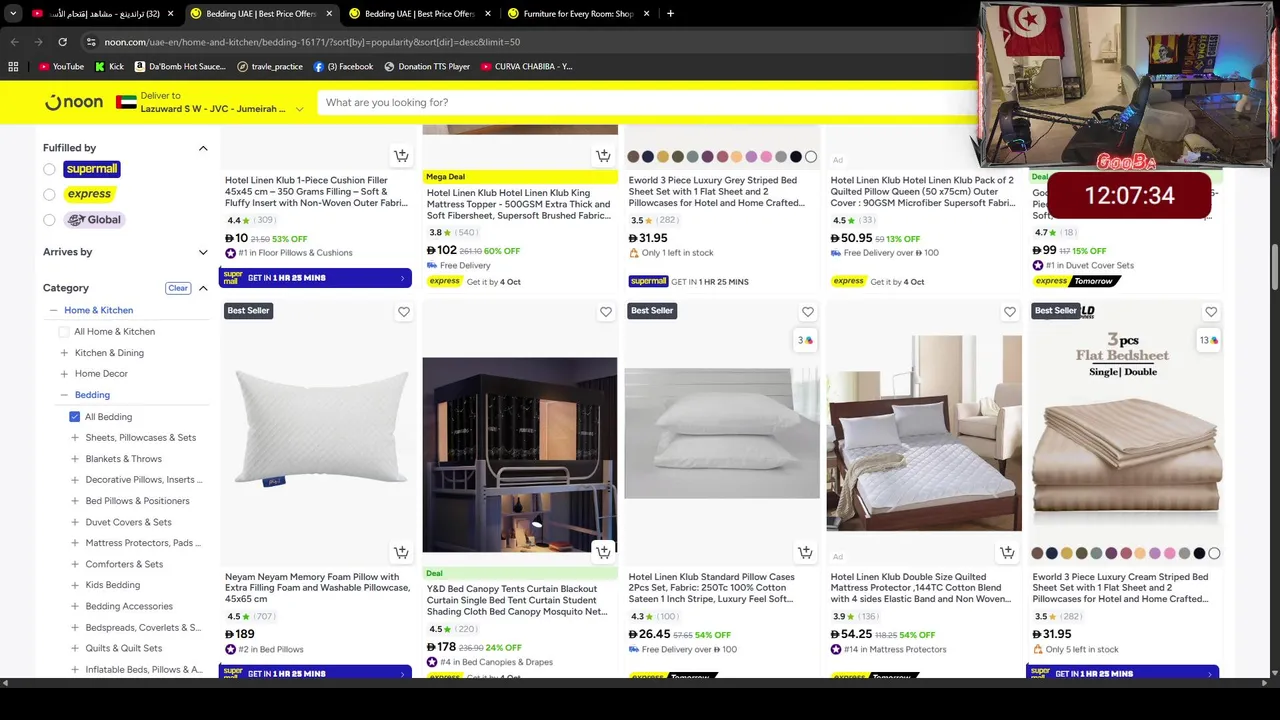Screen dimensions: 1280x720
Task: Add Hotel Linen Klub Cushion Filler to cart
Action: (x=401, y=156)
